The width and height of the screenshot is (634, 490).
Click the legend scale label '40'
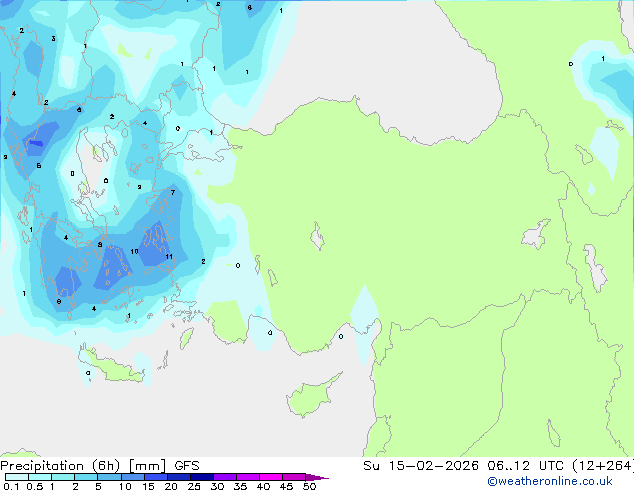click(x=263, y=486)
